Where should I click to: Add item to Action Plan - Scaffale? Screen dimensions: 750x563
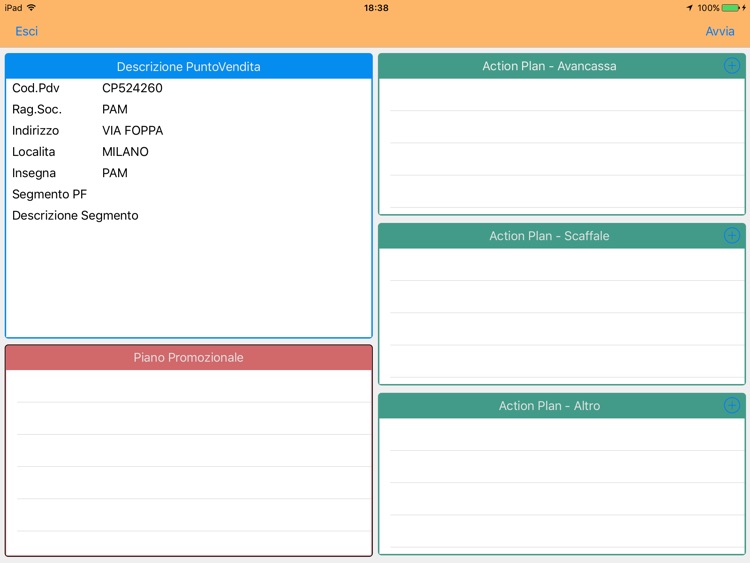point(732,235)
